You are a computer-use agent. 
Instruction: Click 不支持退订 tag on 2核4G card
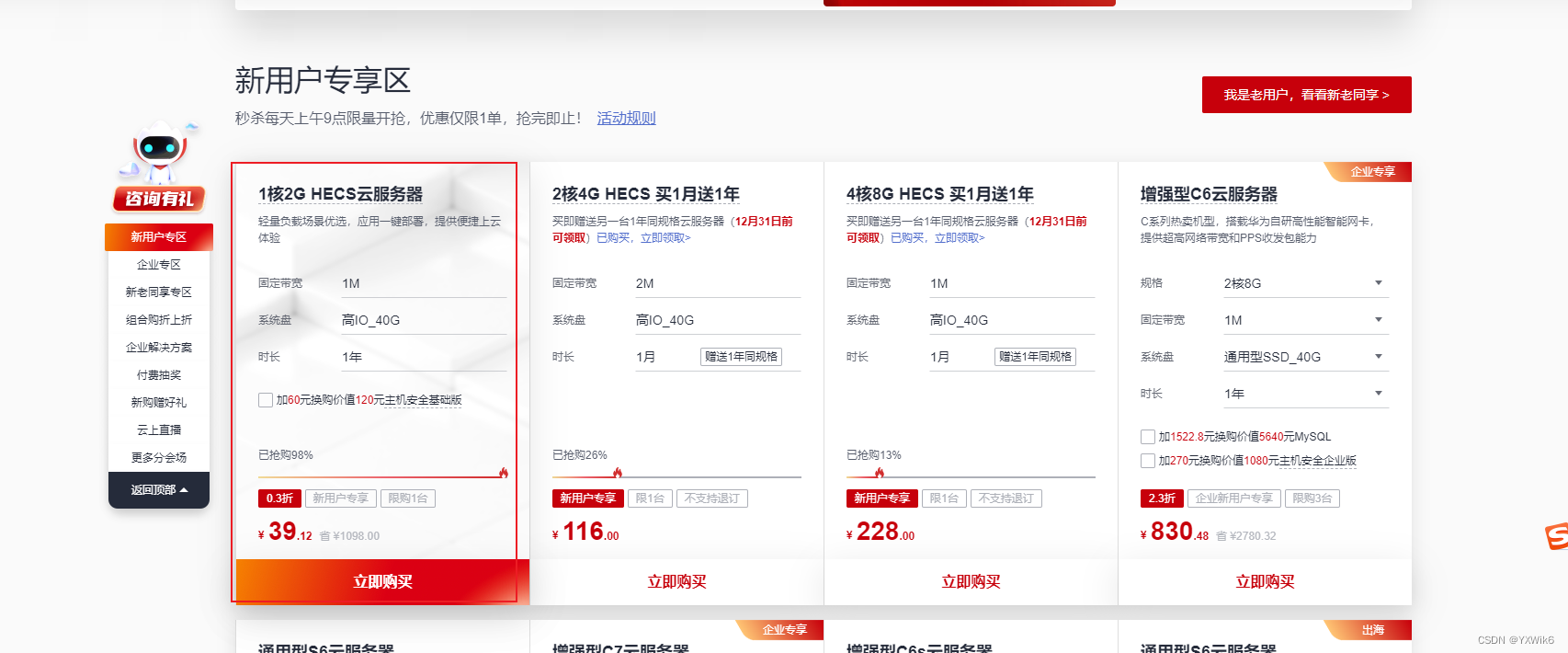coord(712,498)
